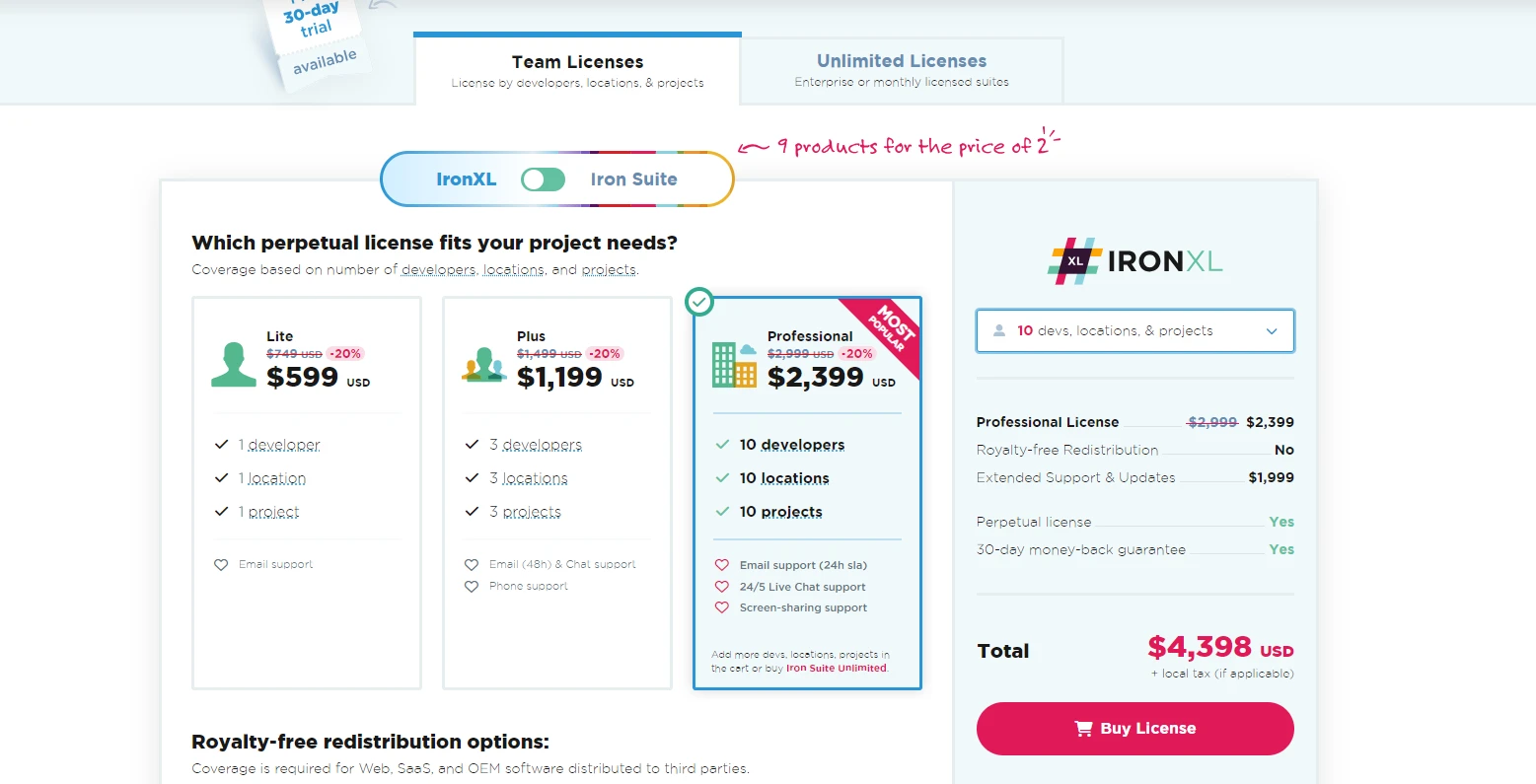
Task: Click the IronXL hashtag logo
Action: (x=1074, y=261)
